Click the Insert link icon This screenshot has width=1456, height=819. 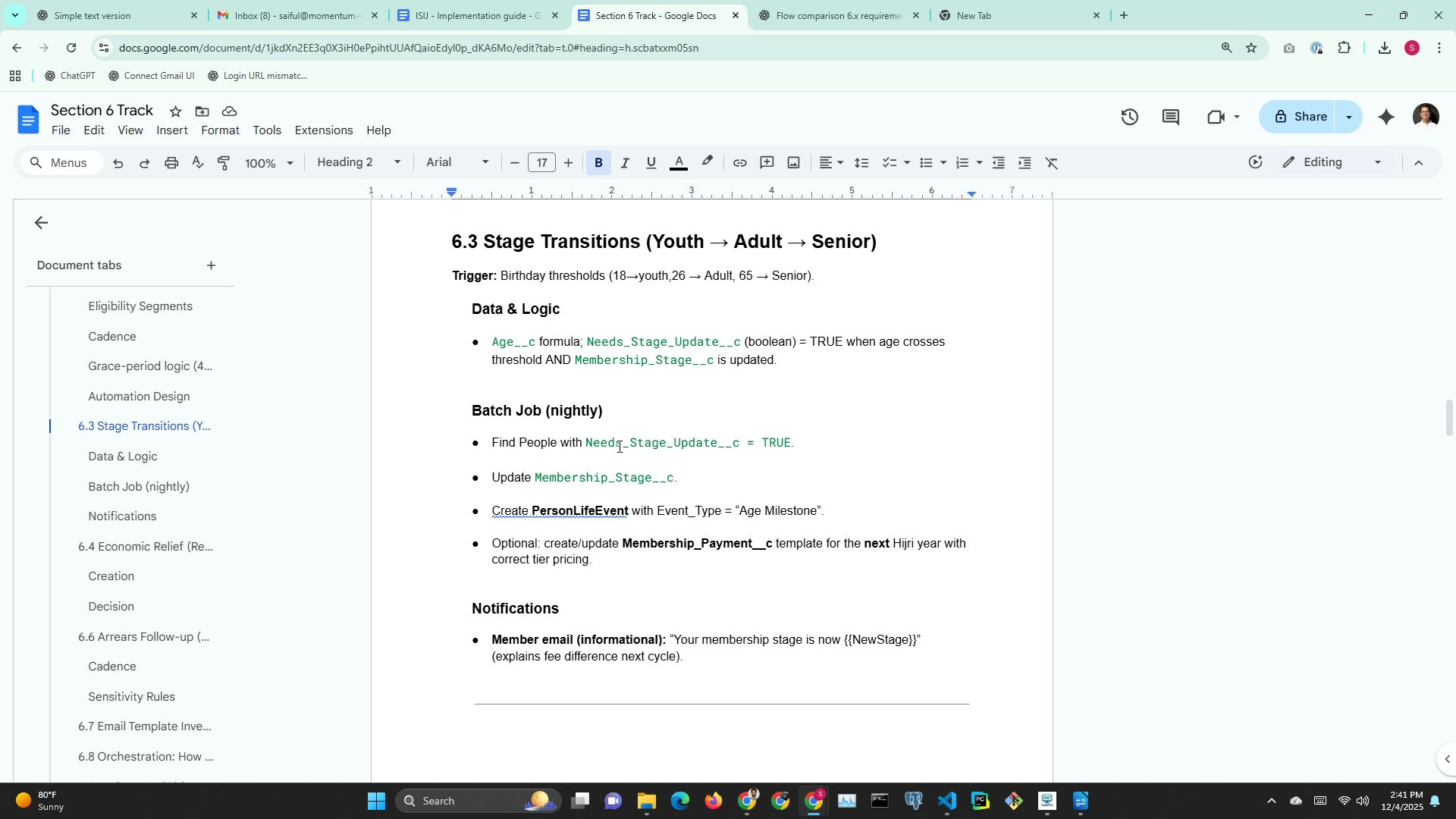pyautogui.click(x=739, y=163)
